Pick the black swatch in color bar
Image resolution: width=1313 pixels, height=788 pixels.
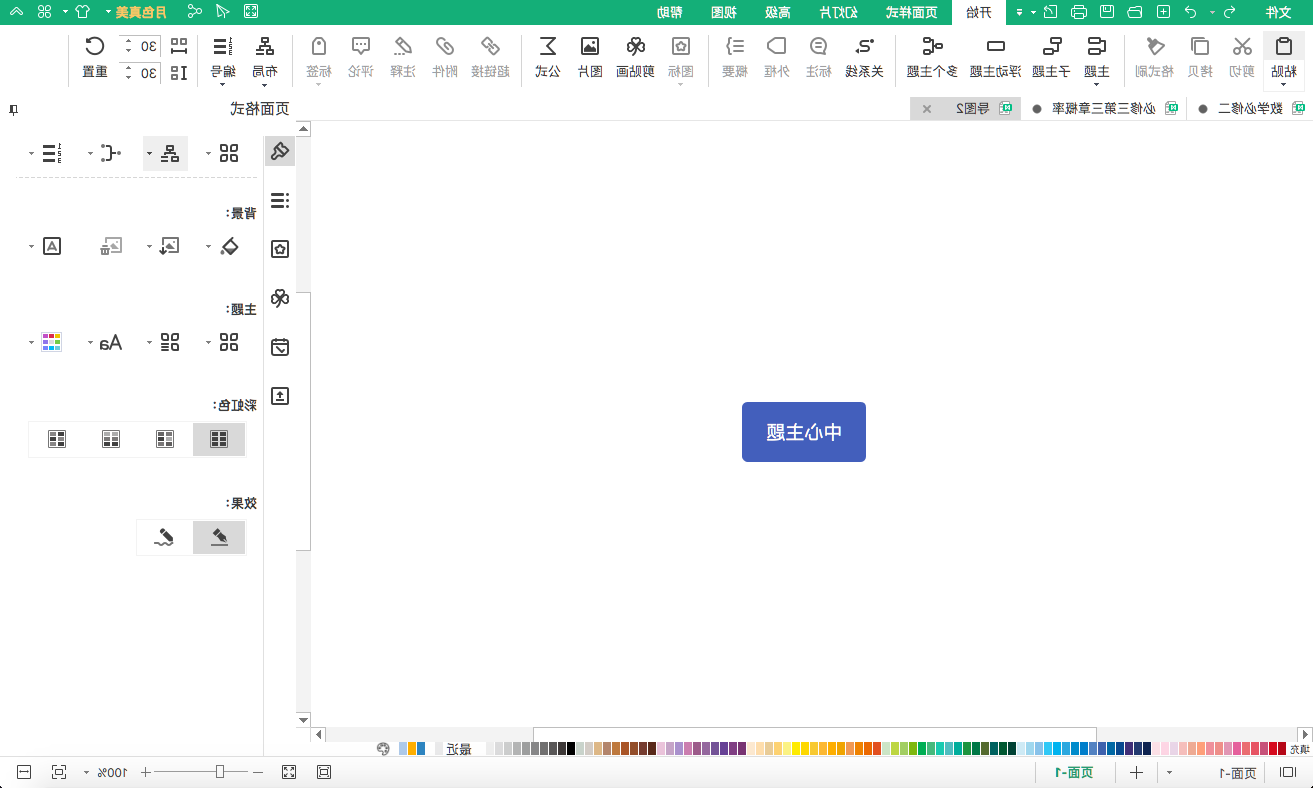click(571, 748)
